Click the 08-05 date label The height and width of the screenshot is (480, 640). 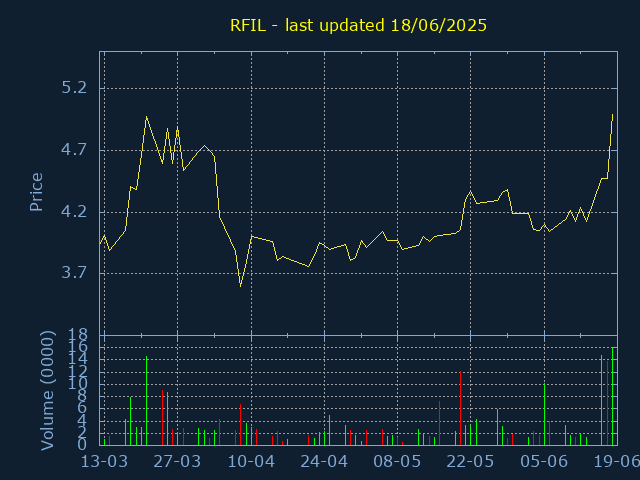click(397, 462)
